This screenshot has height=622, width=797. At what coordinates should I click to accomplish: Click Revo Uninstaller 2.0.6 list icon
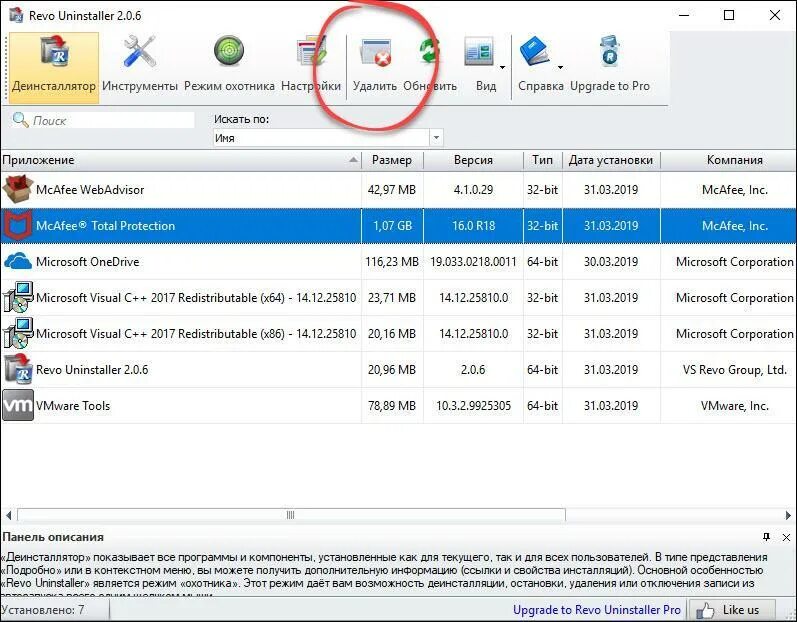[18, 369]
